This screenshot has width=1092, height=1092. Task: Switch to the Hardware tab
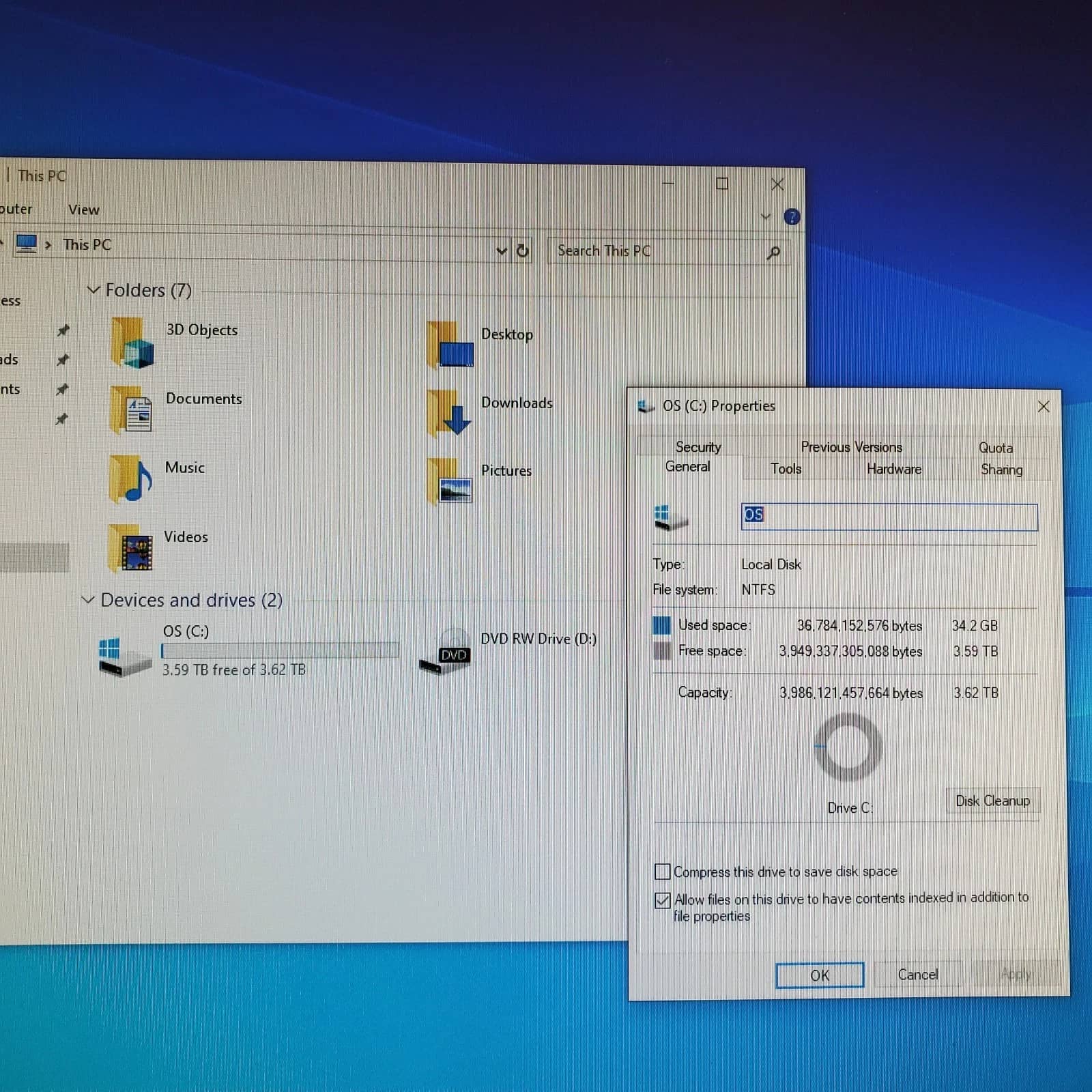pos(893,469)
